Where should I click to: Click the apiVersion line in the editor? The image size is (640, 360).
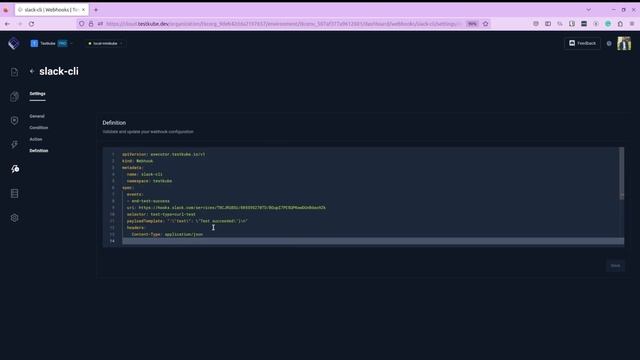tap(164, 154)
